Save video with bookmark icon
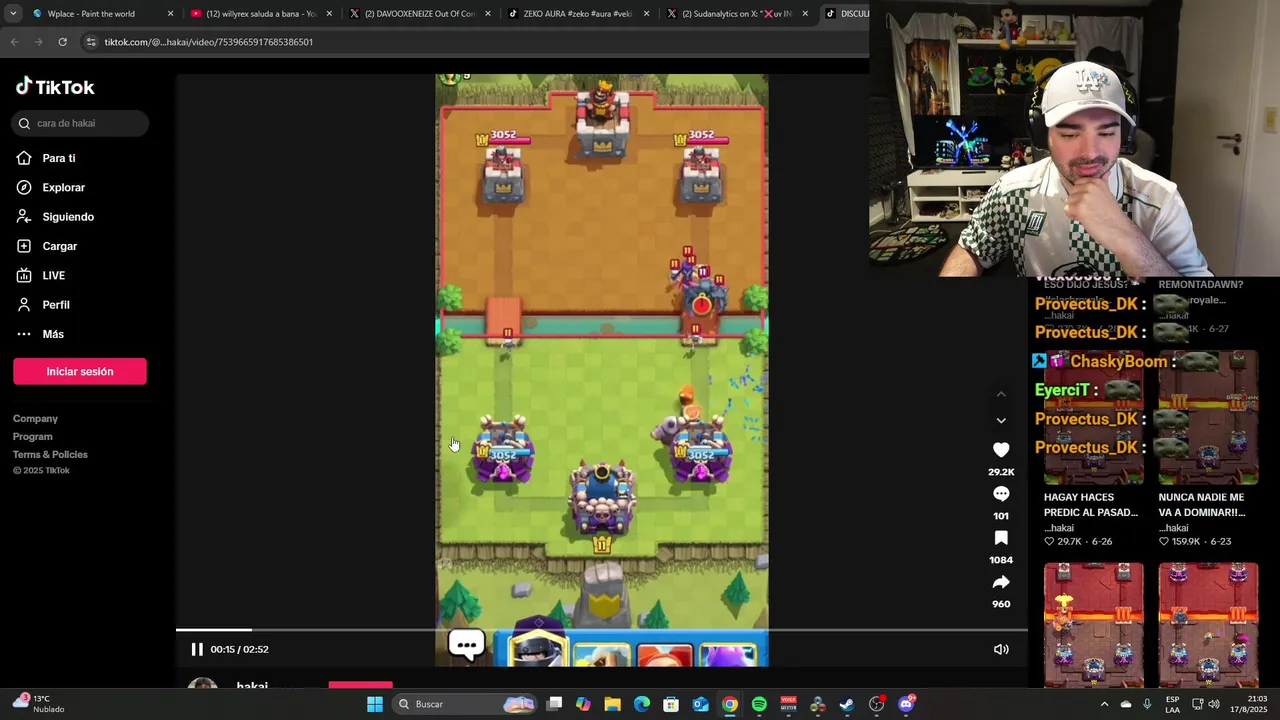 1001,538
